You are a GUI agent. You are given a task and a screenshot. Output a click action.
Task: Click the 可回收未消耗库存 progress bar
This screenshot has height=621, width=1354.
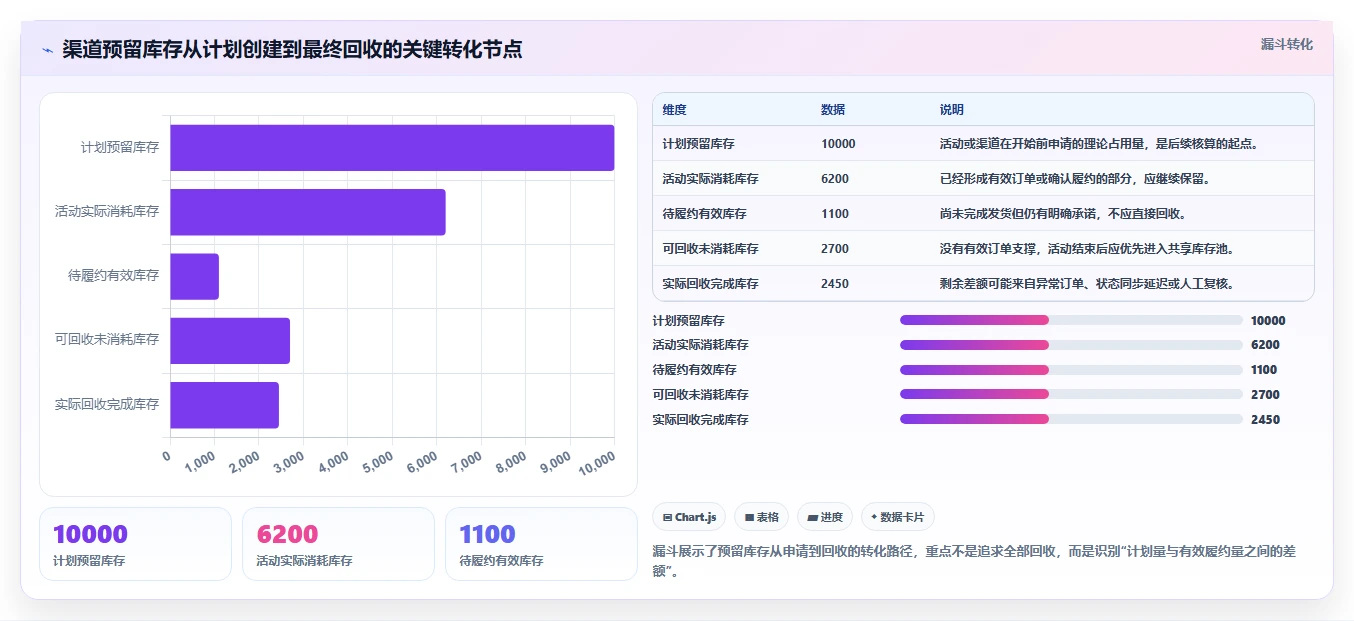[x=1071, y=395]
